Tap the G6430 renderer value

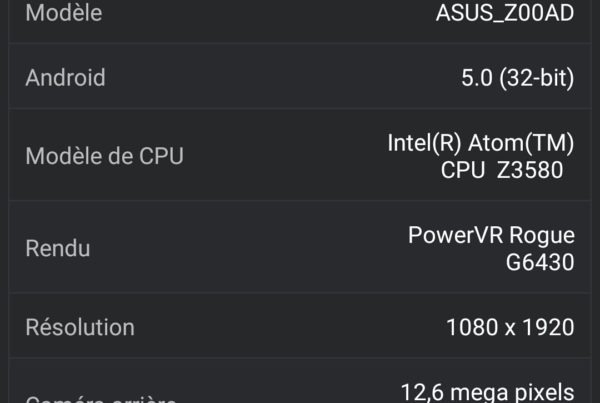point(540,262)
